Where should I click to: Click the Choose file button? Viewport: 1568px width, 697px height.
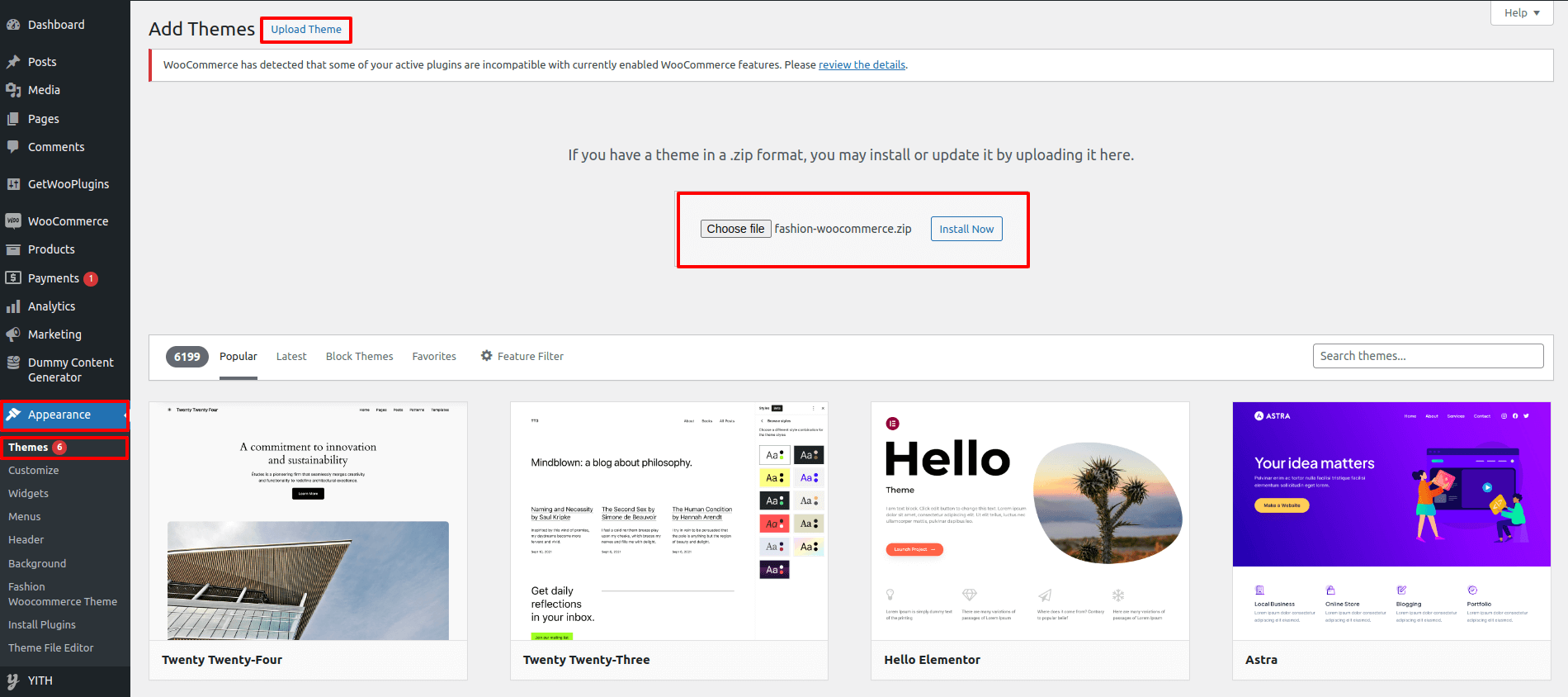[735, 229]
